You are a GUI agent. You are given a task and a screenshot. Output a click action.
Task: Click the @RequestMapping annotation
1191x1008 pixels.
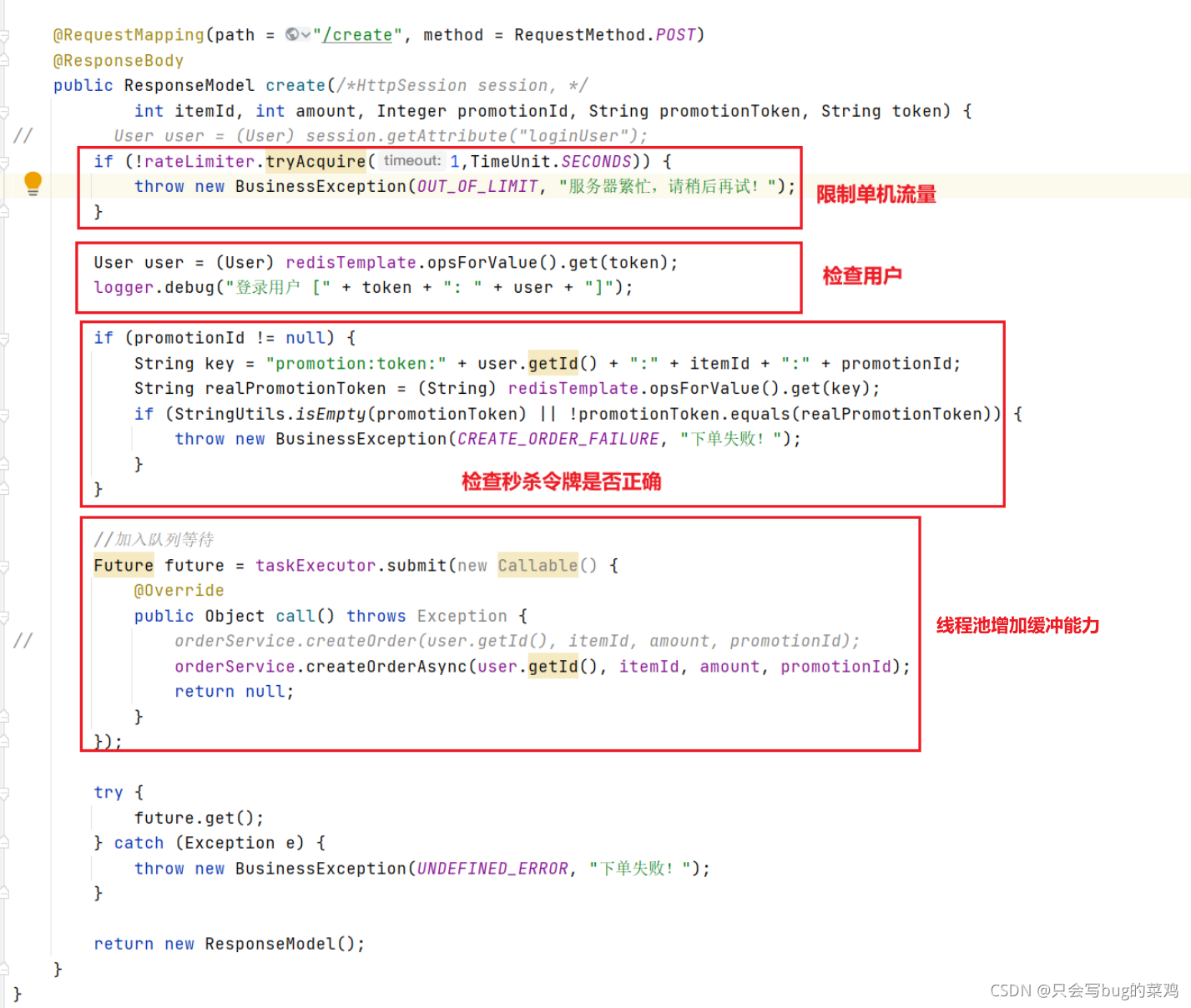tap(129, 35)
